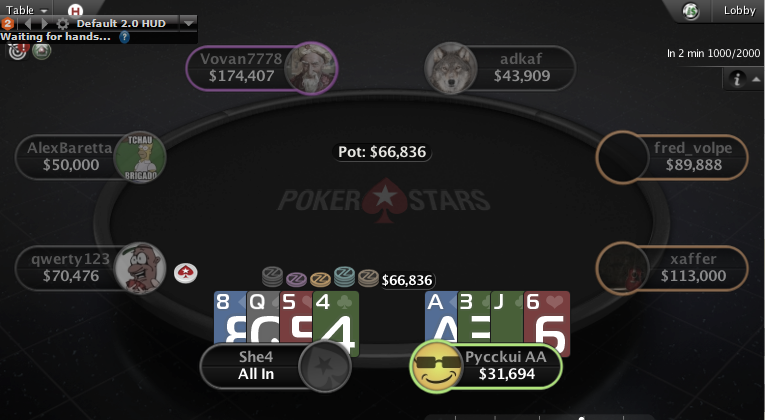Expand the Default 2.0 HUD profile dropdown
This screenshot has height=420, width=765.
click(188, 23)
